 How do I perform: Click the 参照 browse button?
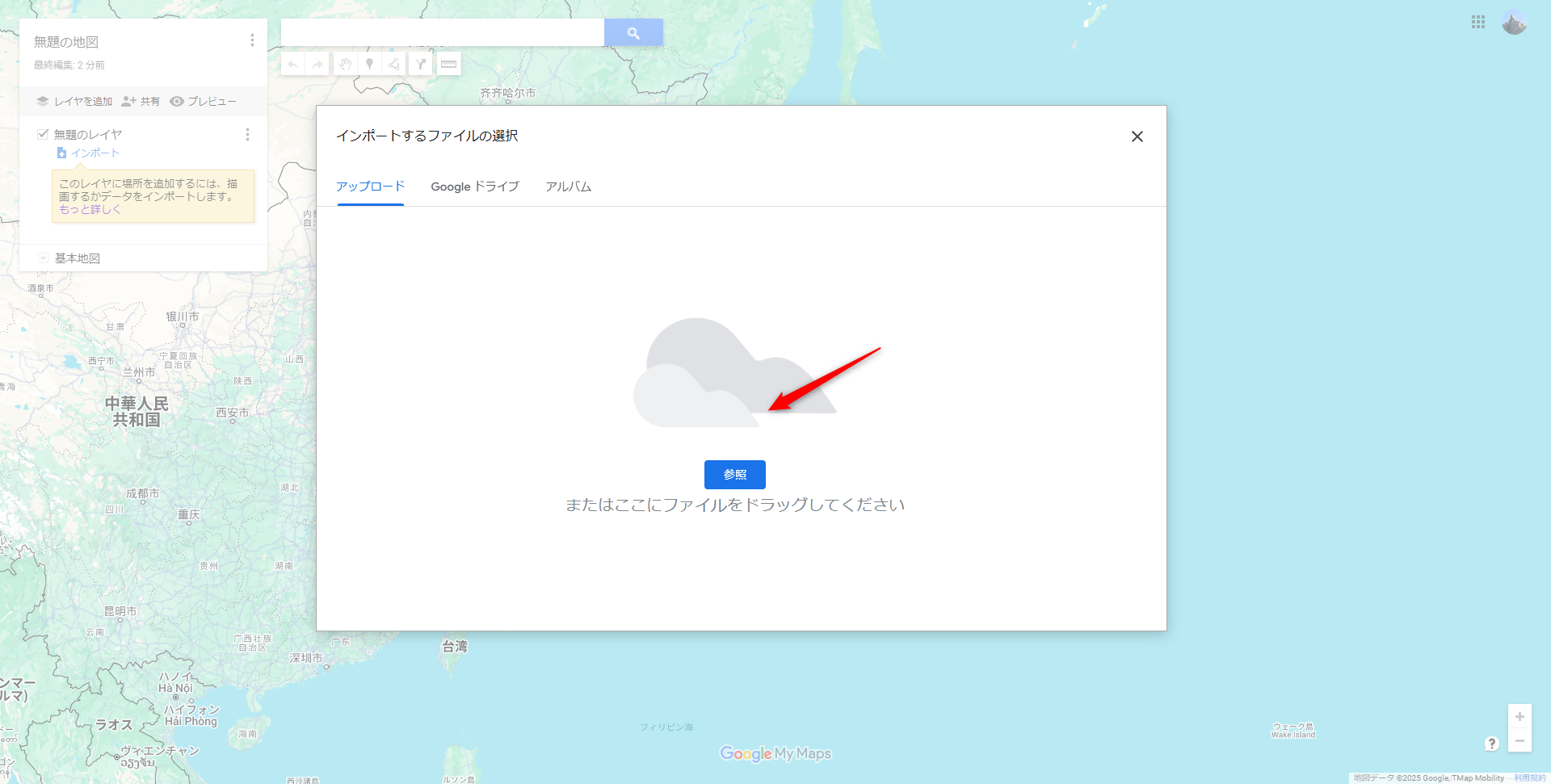(734, 475)
